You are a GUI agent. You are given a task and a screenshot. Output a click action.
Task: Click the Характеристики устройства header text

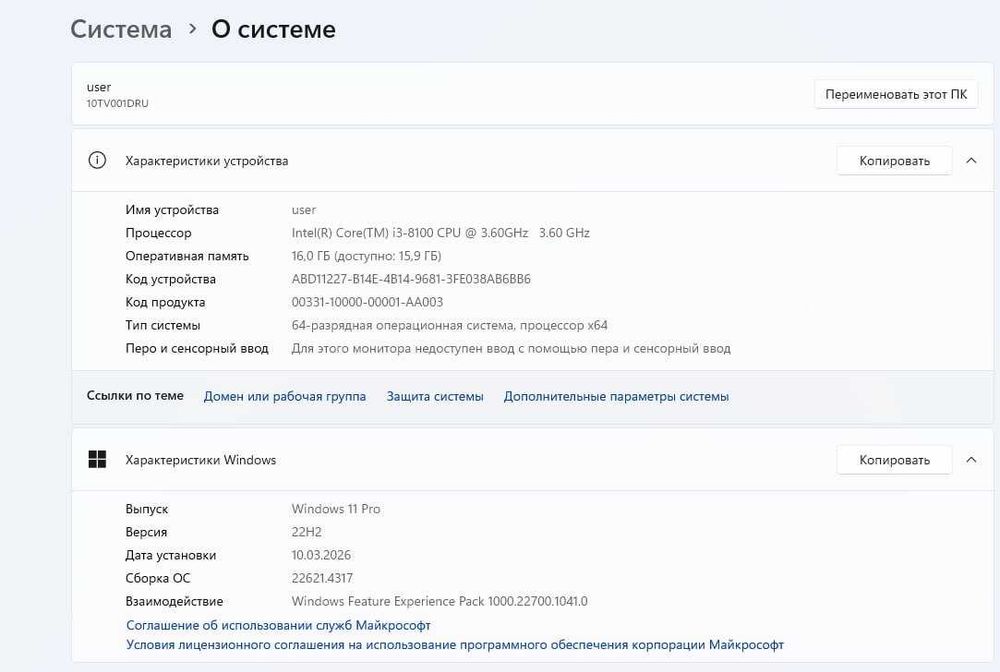click(x=207, y=161)
